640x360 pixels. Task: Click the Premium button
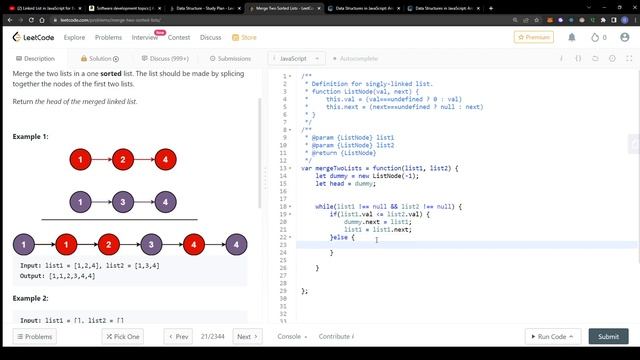[534, 37]
